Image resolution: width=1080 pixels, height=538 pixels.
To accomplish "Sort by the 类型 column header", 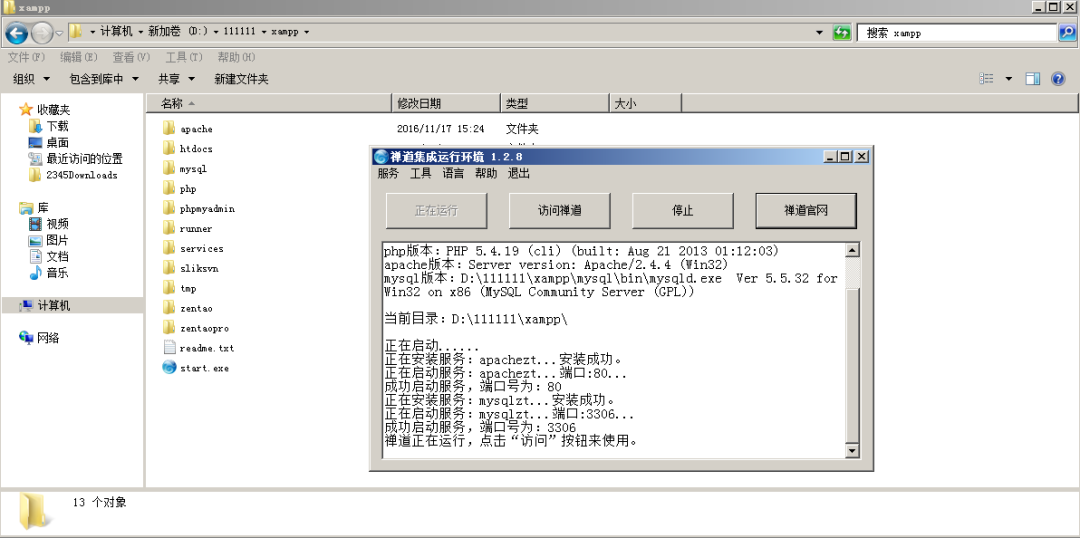I will click(555, 103).
